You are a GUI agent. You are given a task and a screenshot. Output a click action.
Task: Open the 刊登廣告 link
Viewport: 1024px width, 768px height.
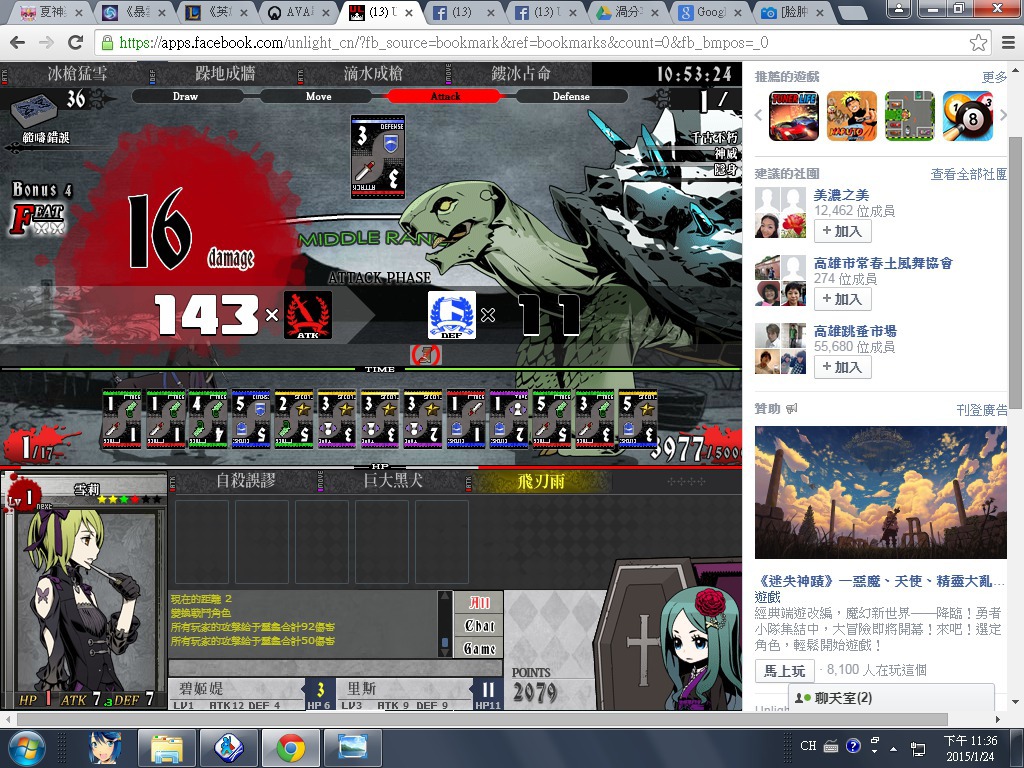coord(982,409)
